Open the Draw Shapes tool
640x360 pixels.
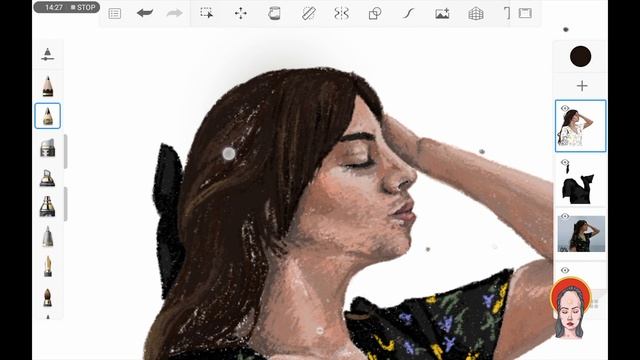tap(375, 13)
